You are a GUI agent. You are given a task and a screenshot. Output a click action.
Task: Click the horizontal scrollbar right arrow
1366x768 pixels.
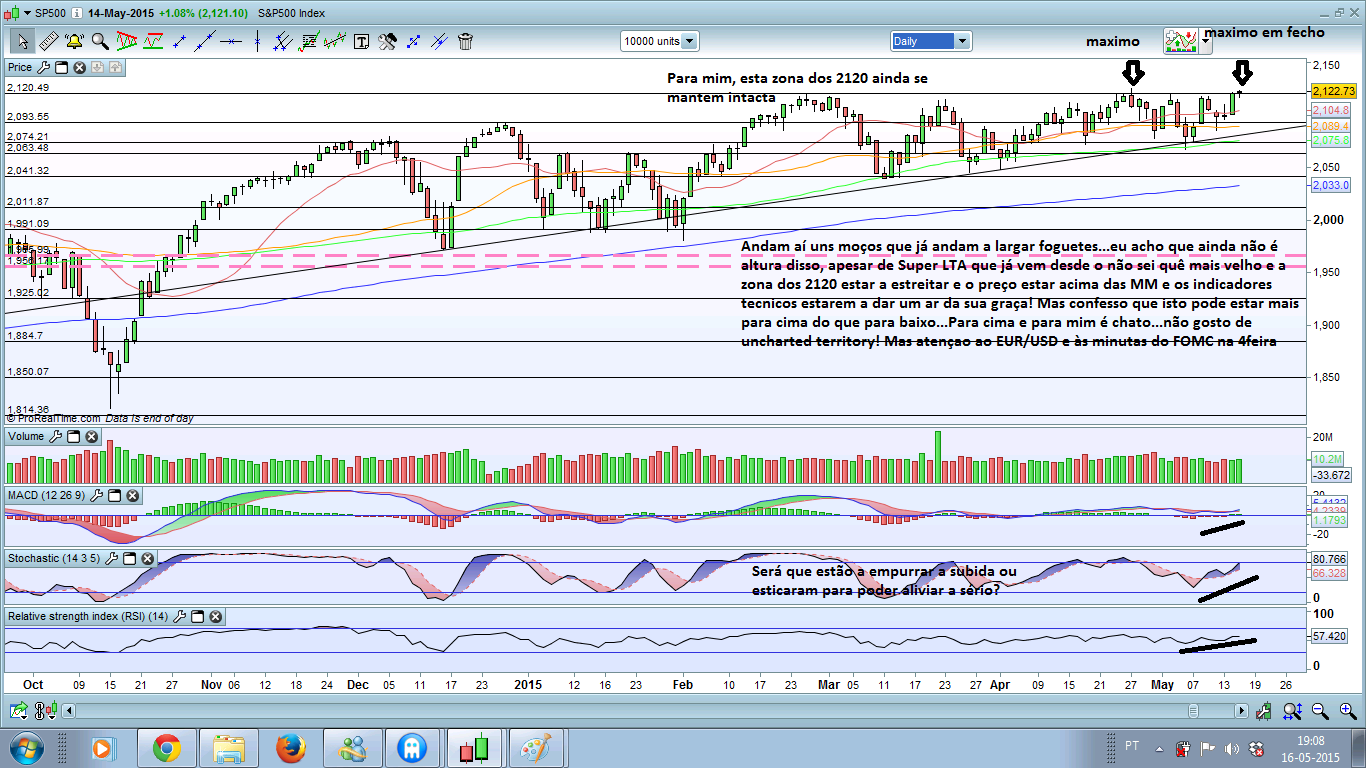(x=1242, y=710)
